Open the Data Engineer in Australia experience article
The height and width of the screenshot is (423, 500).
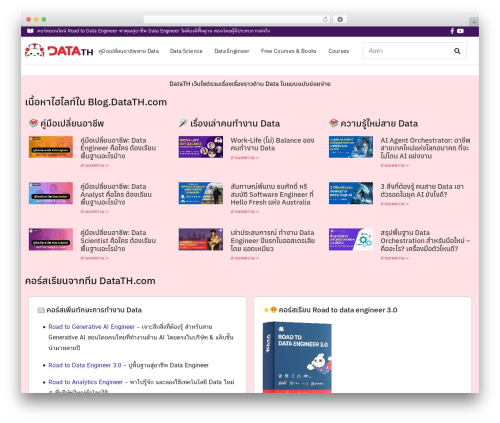273,240
